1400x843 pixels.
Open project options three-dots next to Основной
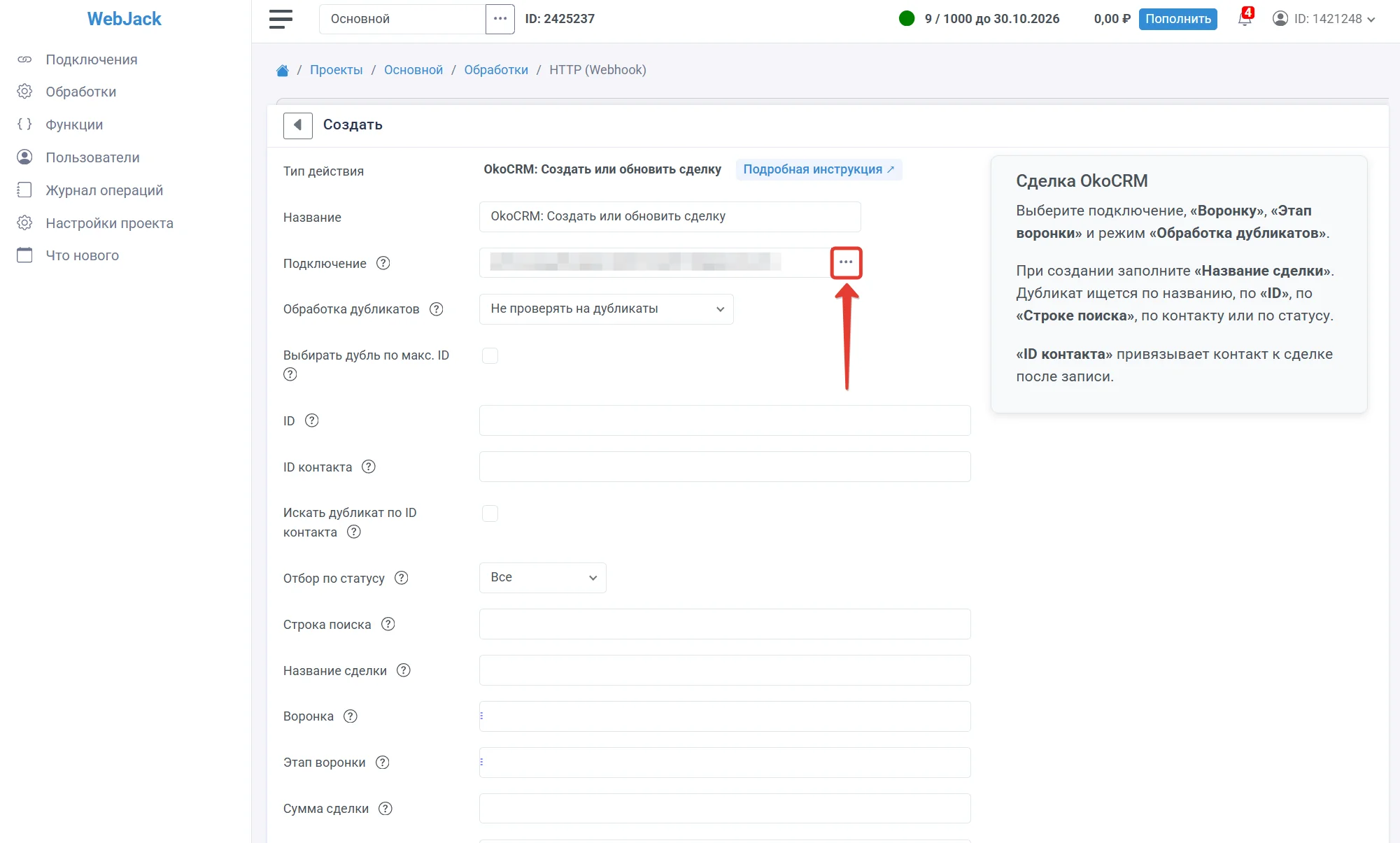(x=500, y=19)
